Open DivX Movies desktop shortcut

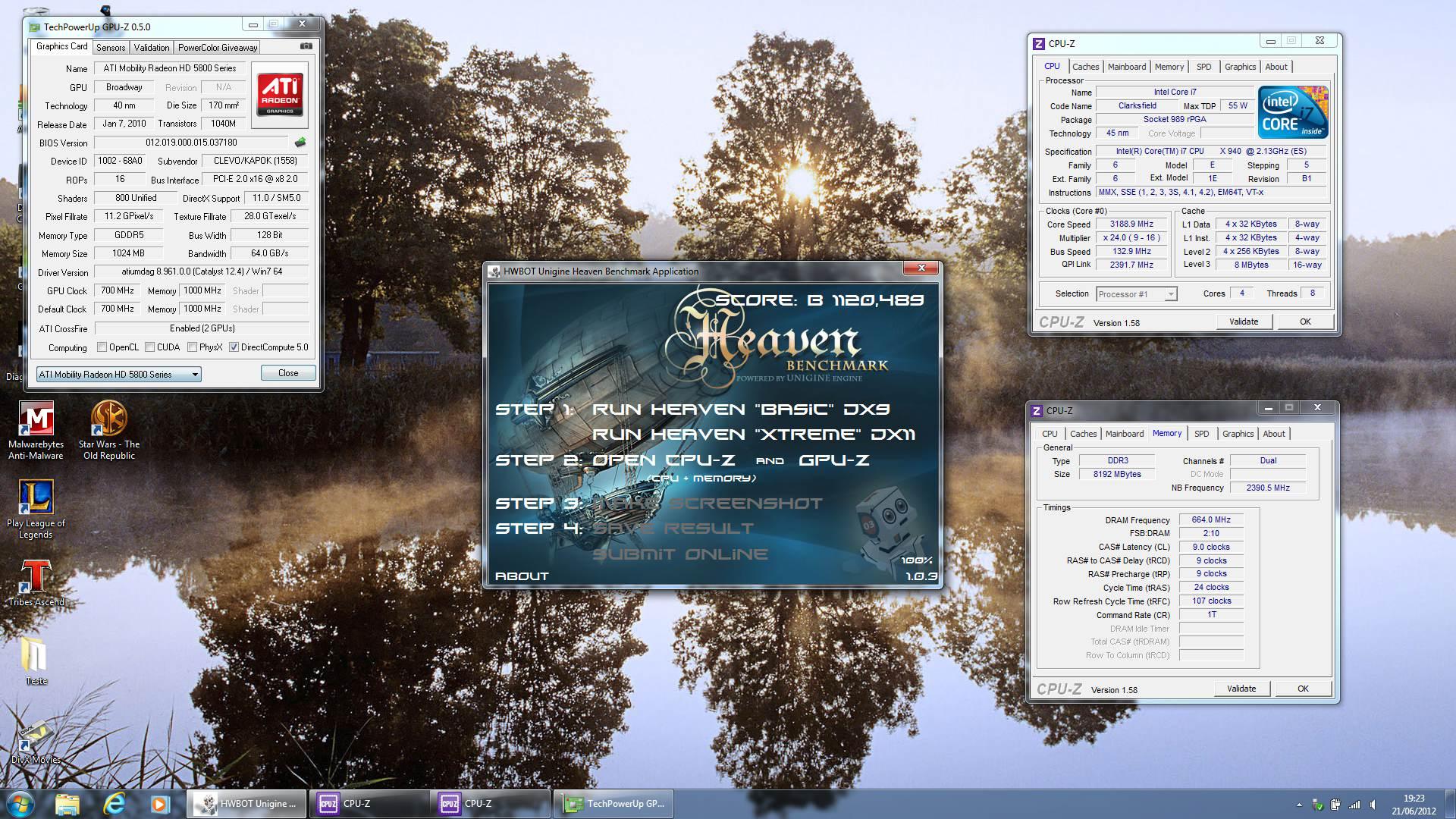point(36,742)
